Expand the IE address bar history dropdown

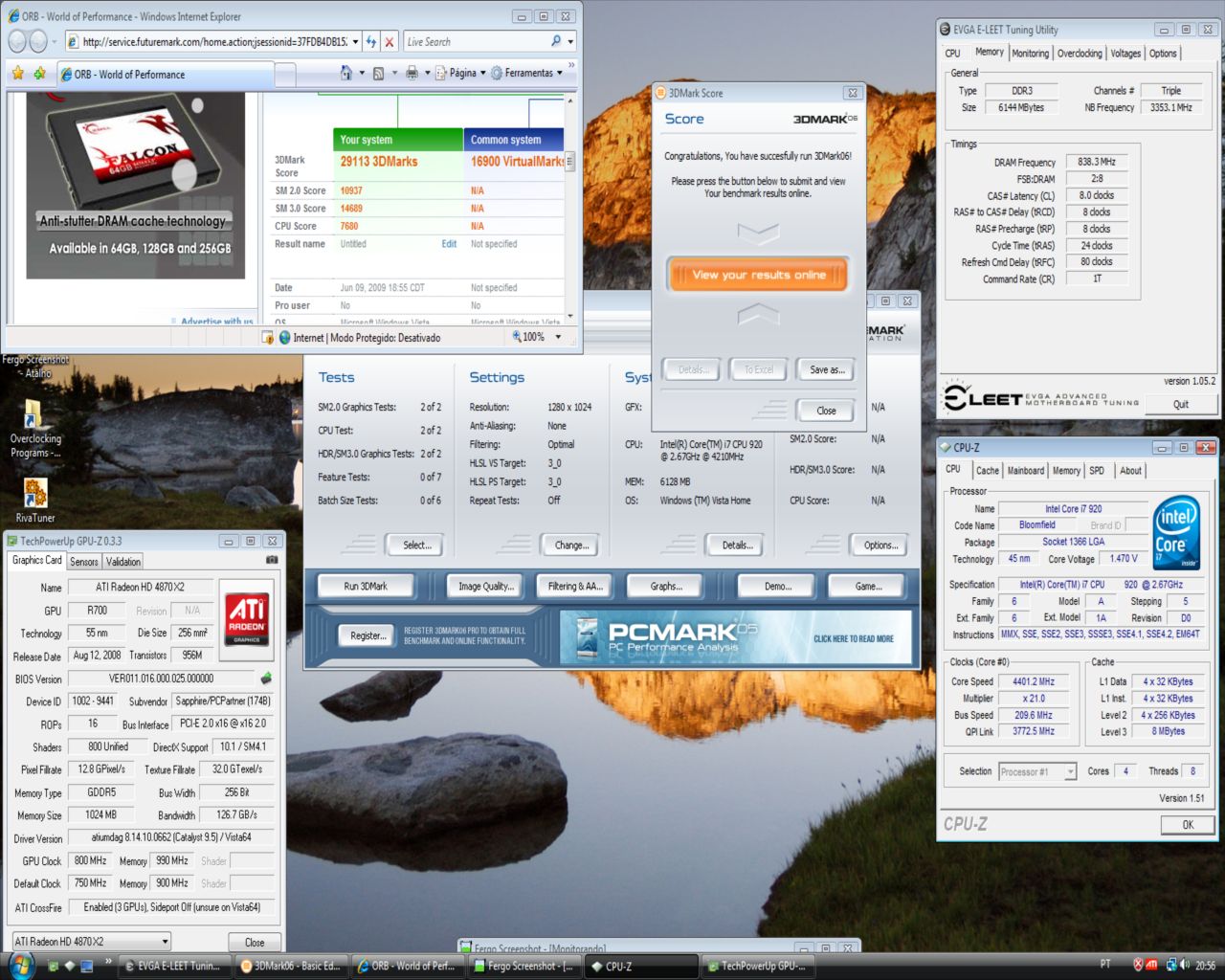click(x=355, y=42)
